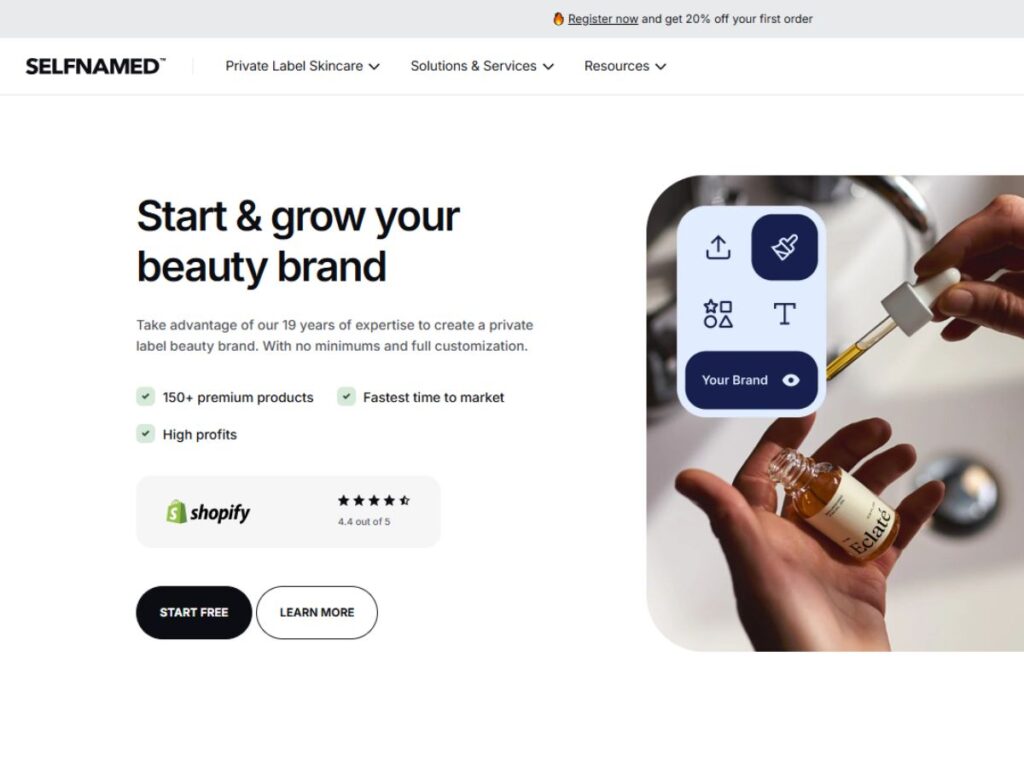
Task: Click the five-star rating icons
Action: [374, 501]
